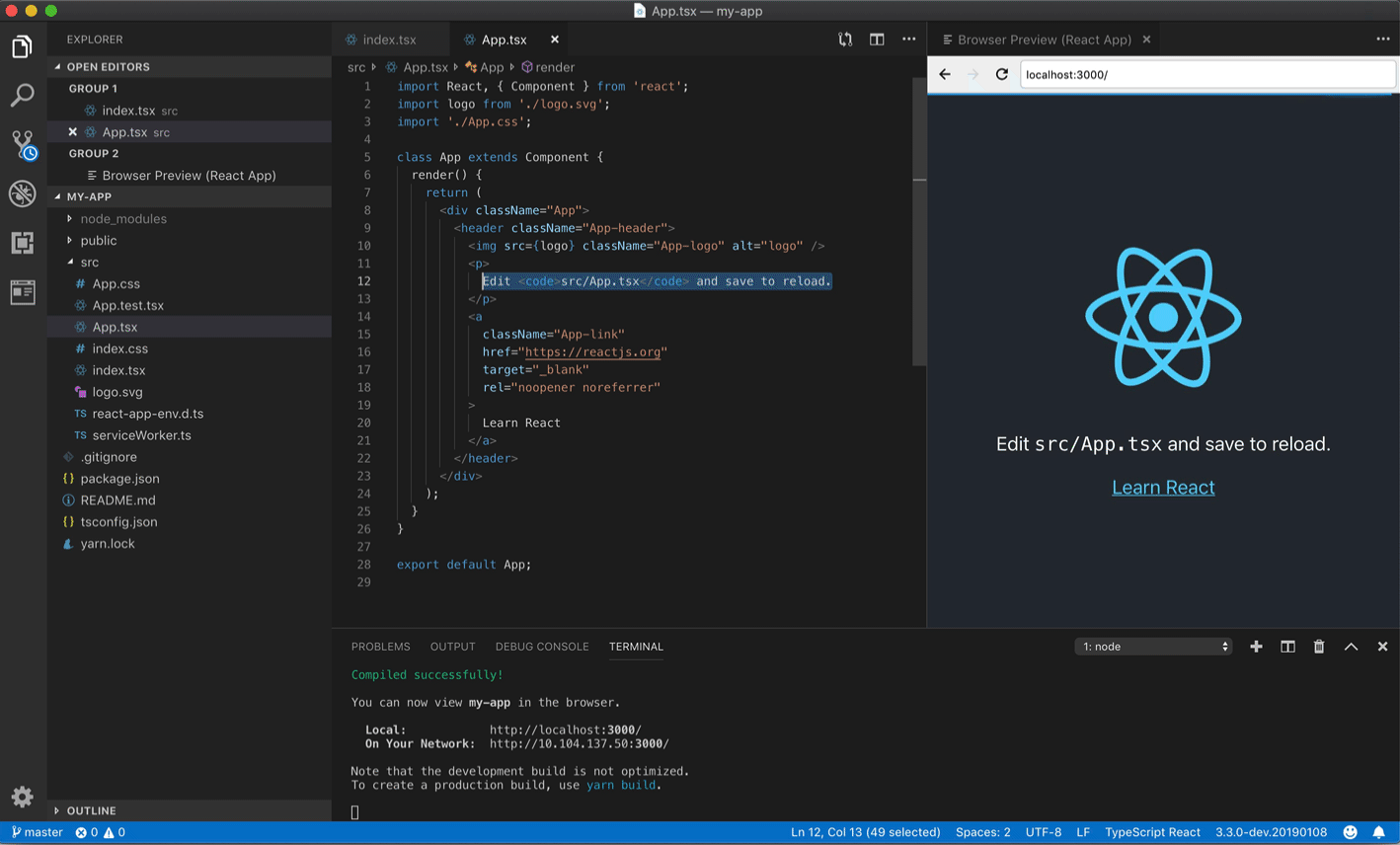Click the Spaces: 2 indentation setting
This screenshot has width=1400, height=845.
[982, 832]
